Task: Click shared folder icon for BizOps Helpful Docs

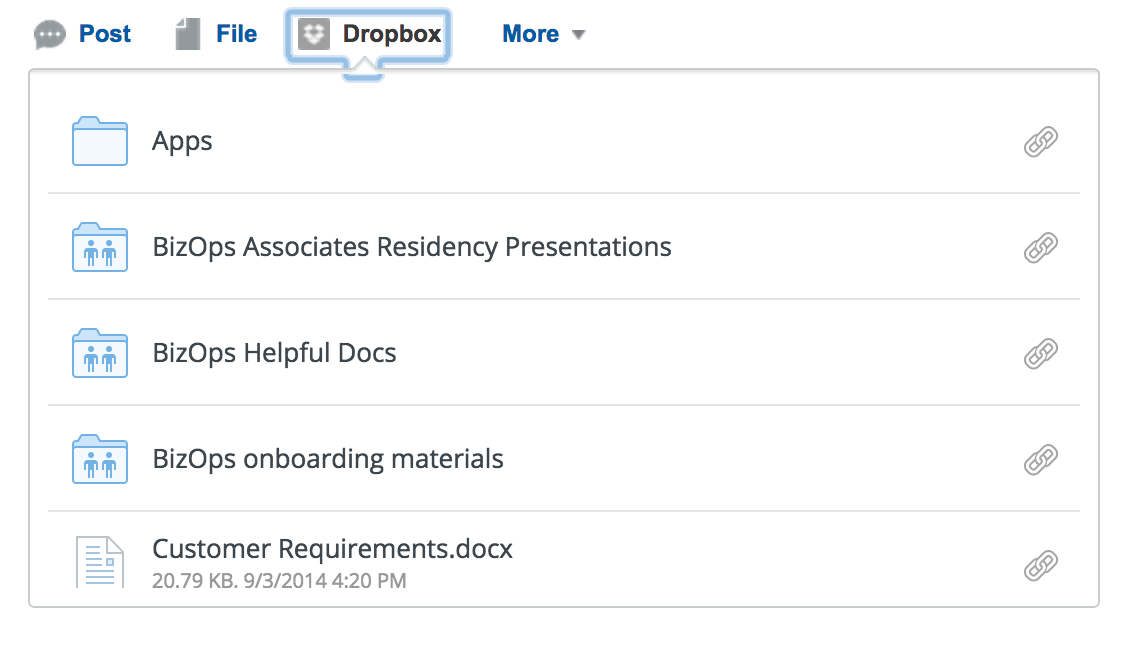Action: click(100, 353)
